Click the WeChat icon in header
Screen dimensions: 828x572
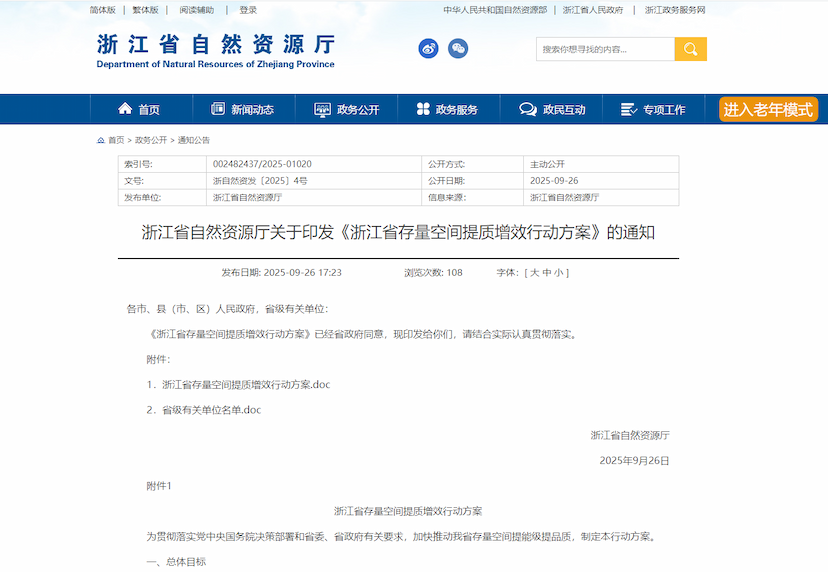pyautogui.click(x=458, y=48)
